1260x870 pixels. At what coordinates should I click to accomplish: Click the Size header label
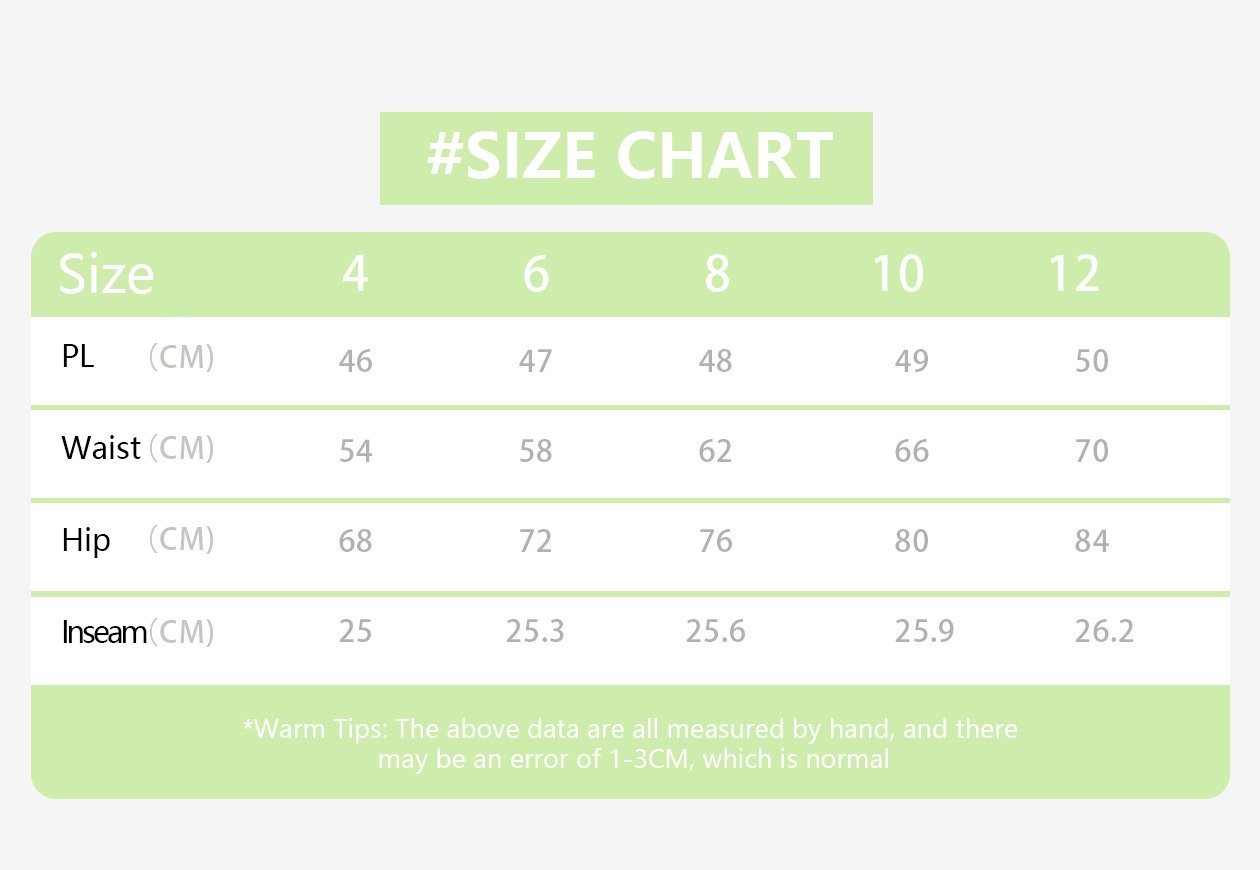(x=106, y=274)
